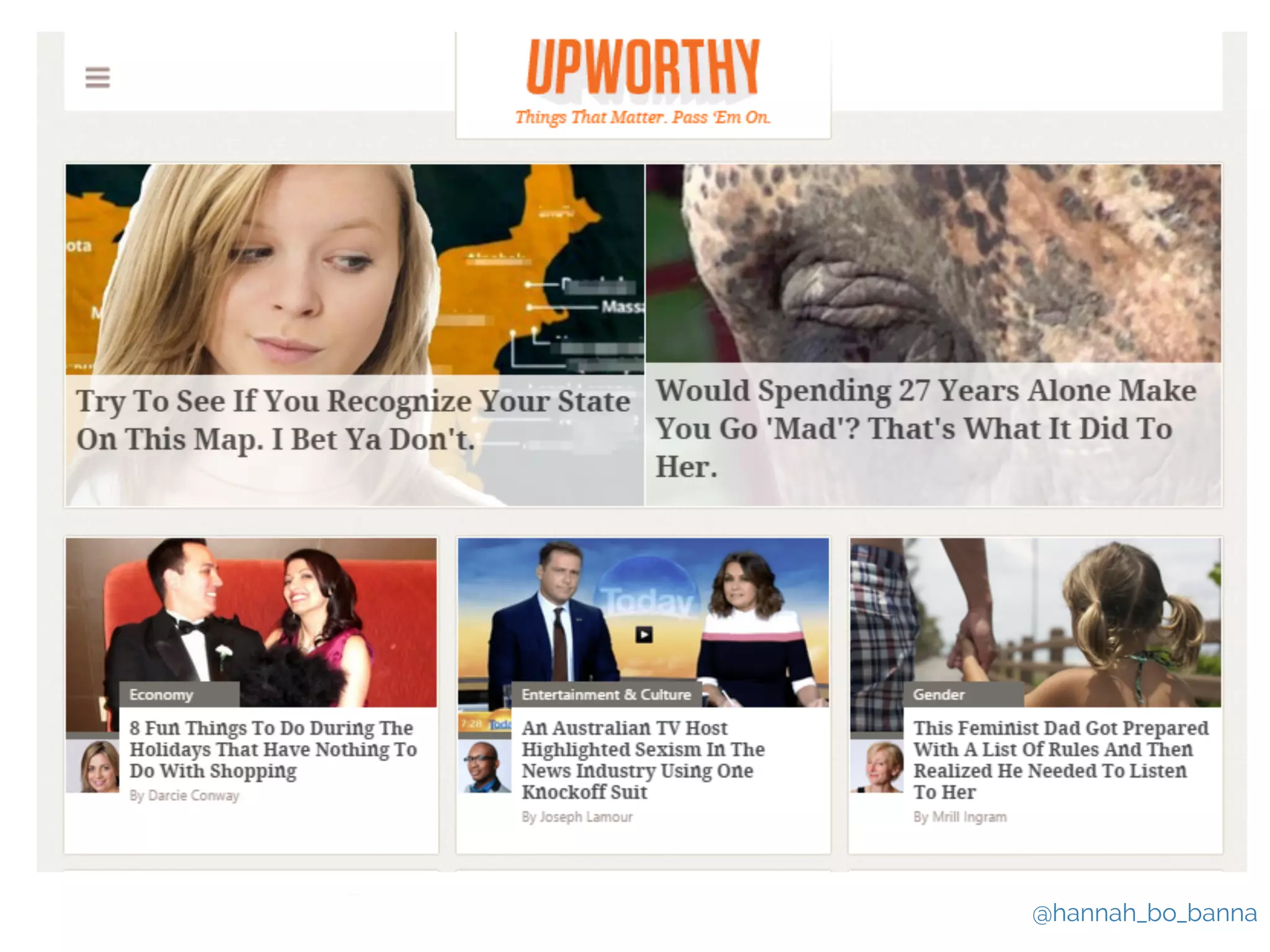Click the elephant photo thumbnail

[933, 263]
